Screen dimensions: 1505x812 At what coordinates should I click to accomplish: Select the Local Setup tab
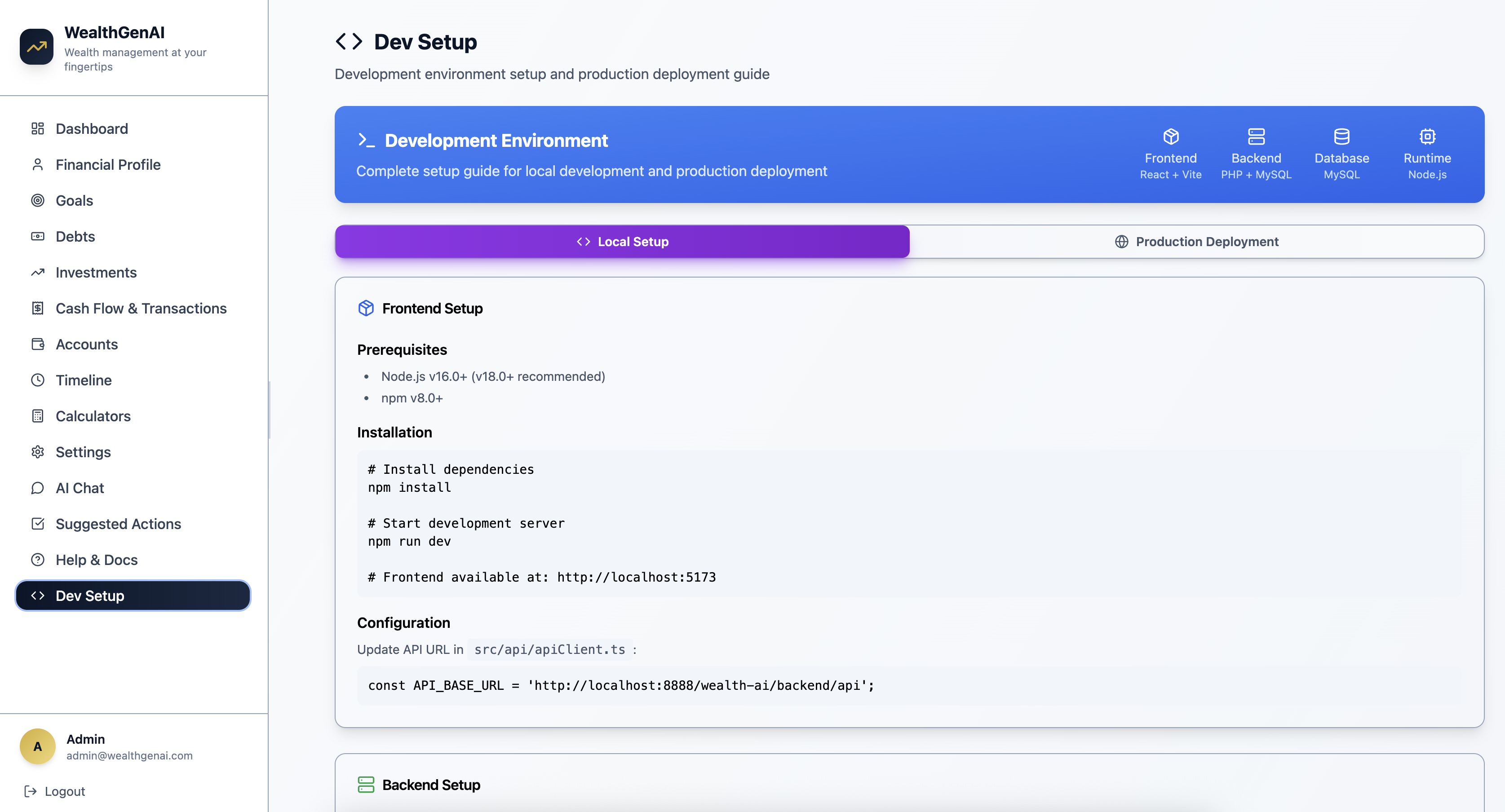(622, 242)
